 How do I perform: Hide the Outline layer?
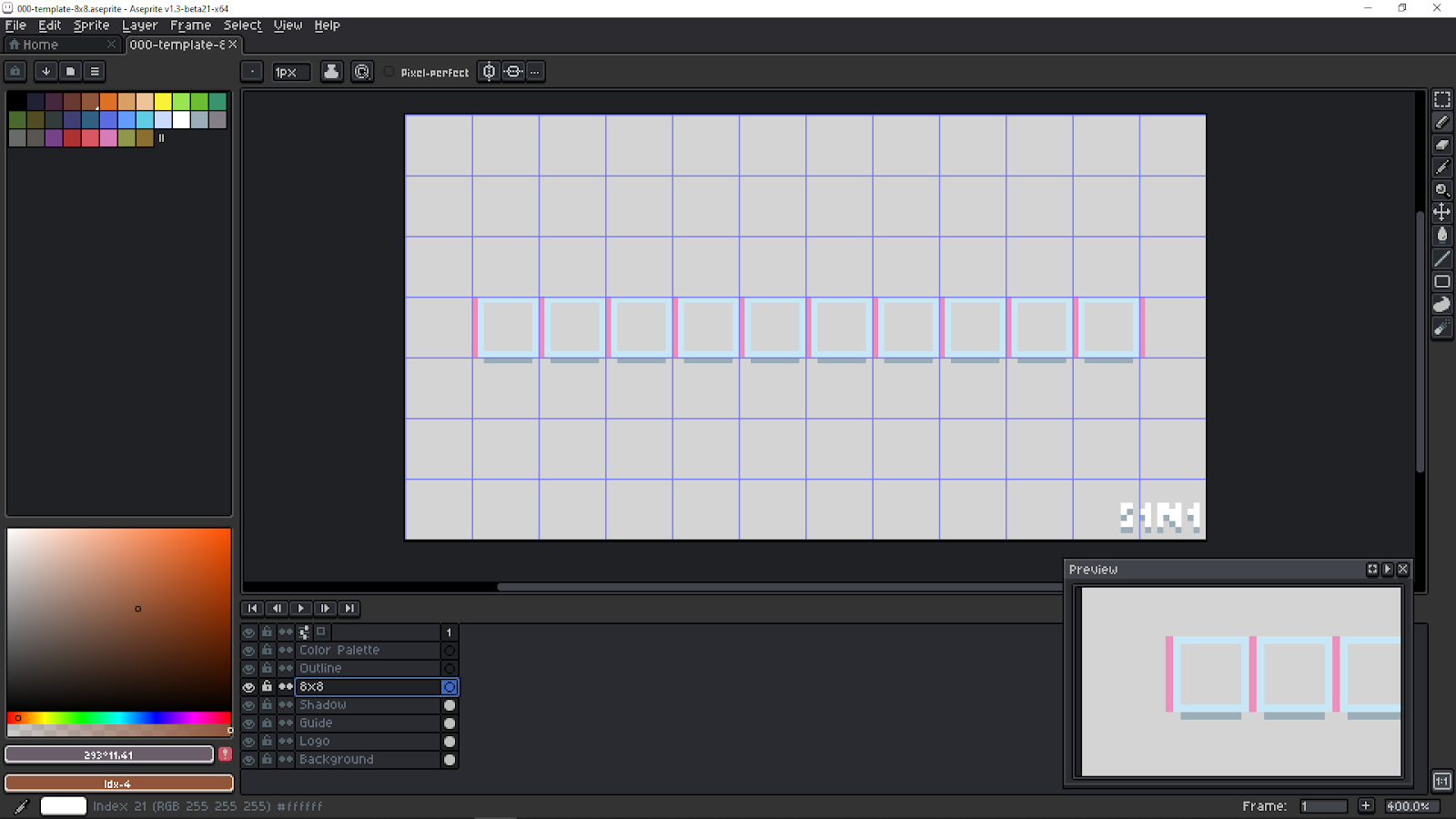tap(248, 669)
